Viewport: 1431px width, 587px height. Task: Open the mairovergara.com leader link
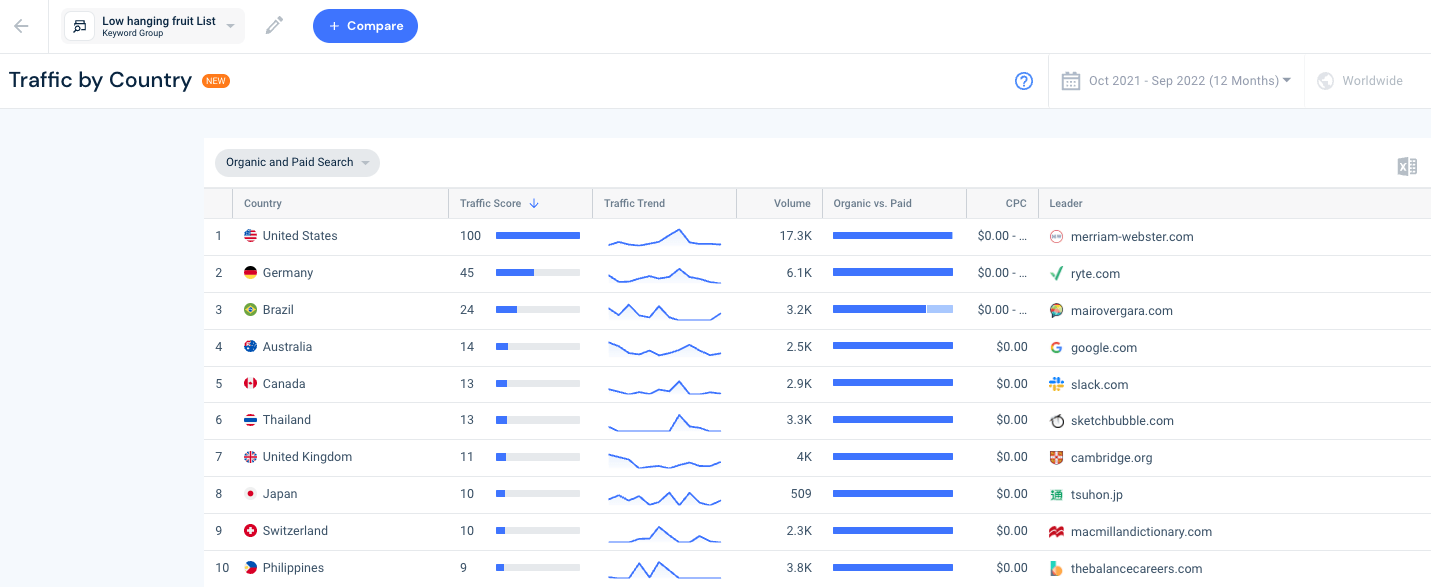pyautogui.click(x=1122, y=311)
